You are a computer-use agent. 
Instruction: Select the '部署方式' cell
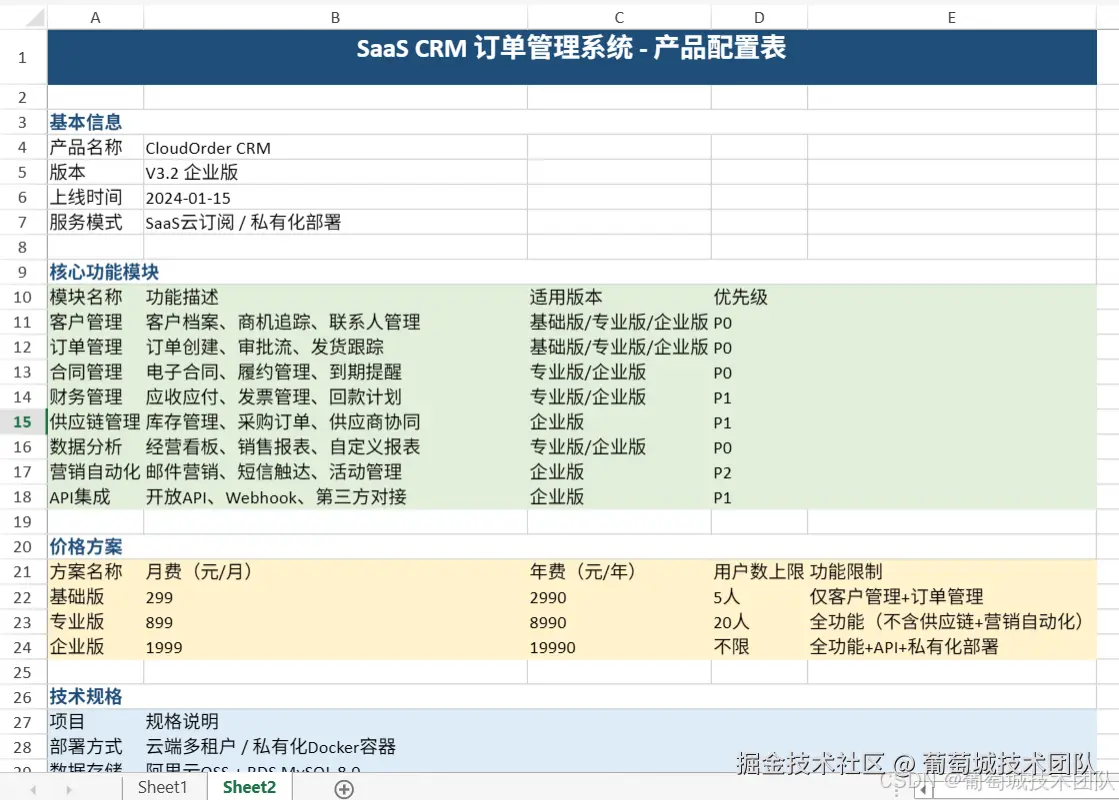[x=96, y=746]
